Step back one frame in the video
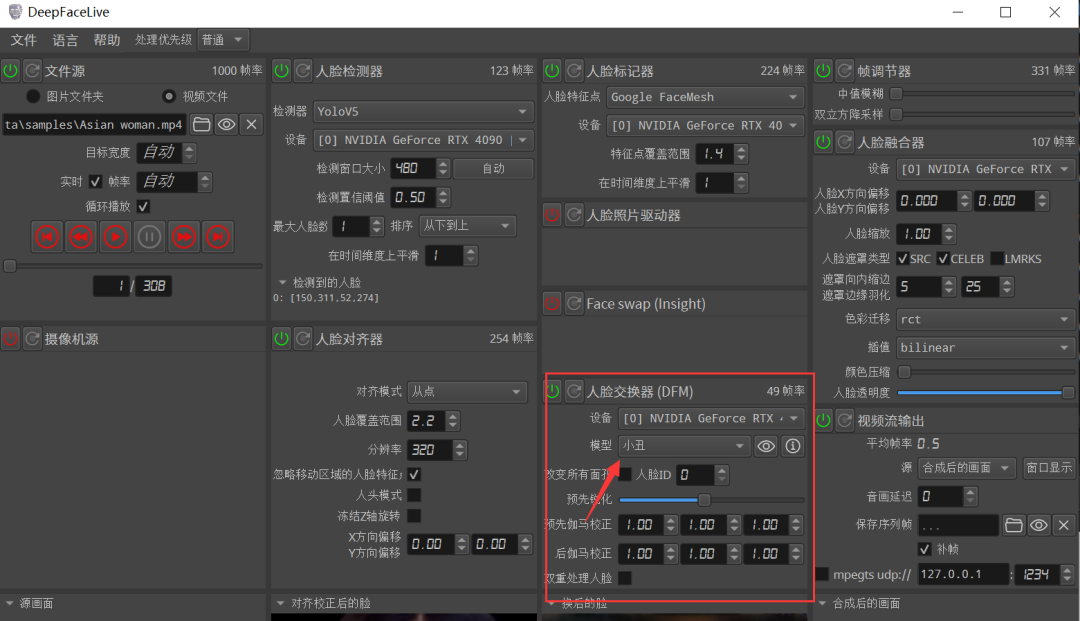The width and height of the screenshot is (1080, 621). pyautogui.click(x=81, y=237)
